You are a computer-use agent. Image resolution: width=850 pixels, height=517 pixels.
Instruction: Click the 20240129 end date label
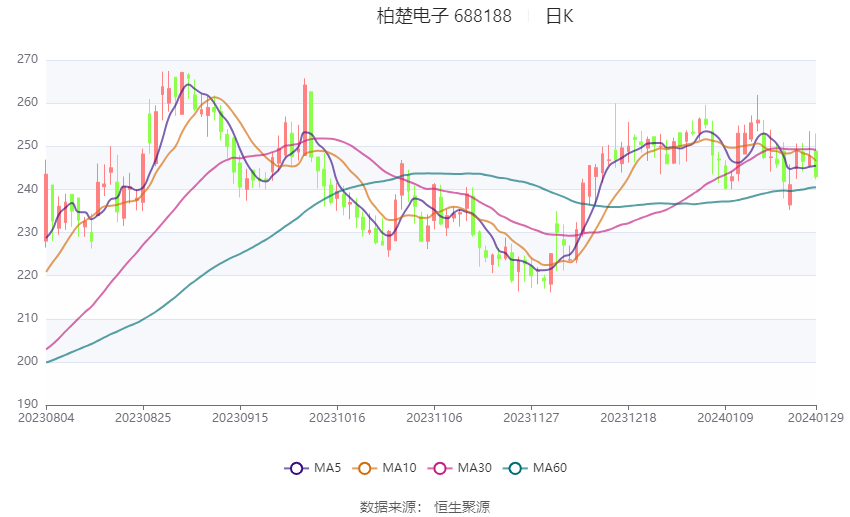[816, 418]
